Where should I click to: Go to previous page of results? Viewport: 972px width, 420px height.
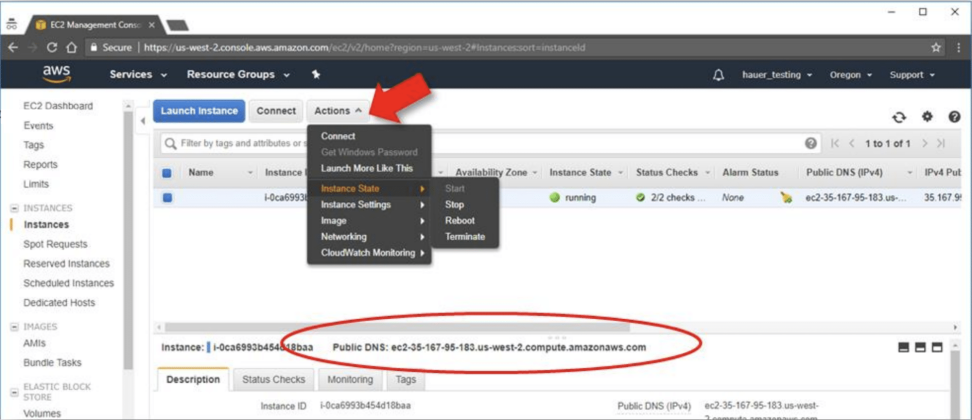click(x=851, y=144)
